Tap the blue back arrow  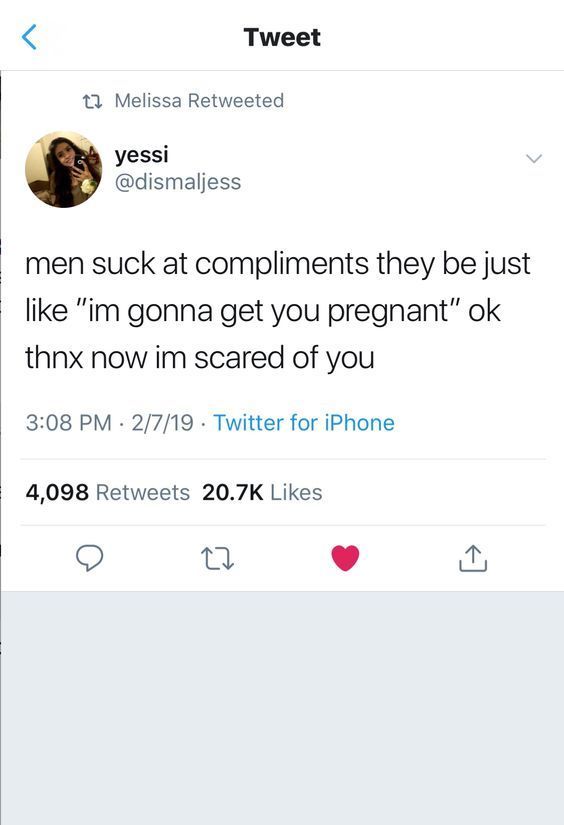[x=29, y=37]
